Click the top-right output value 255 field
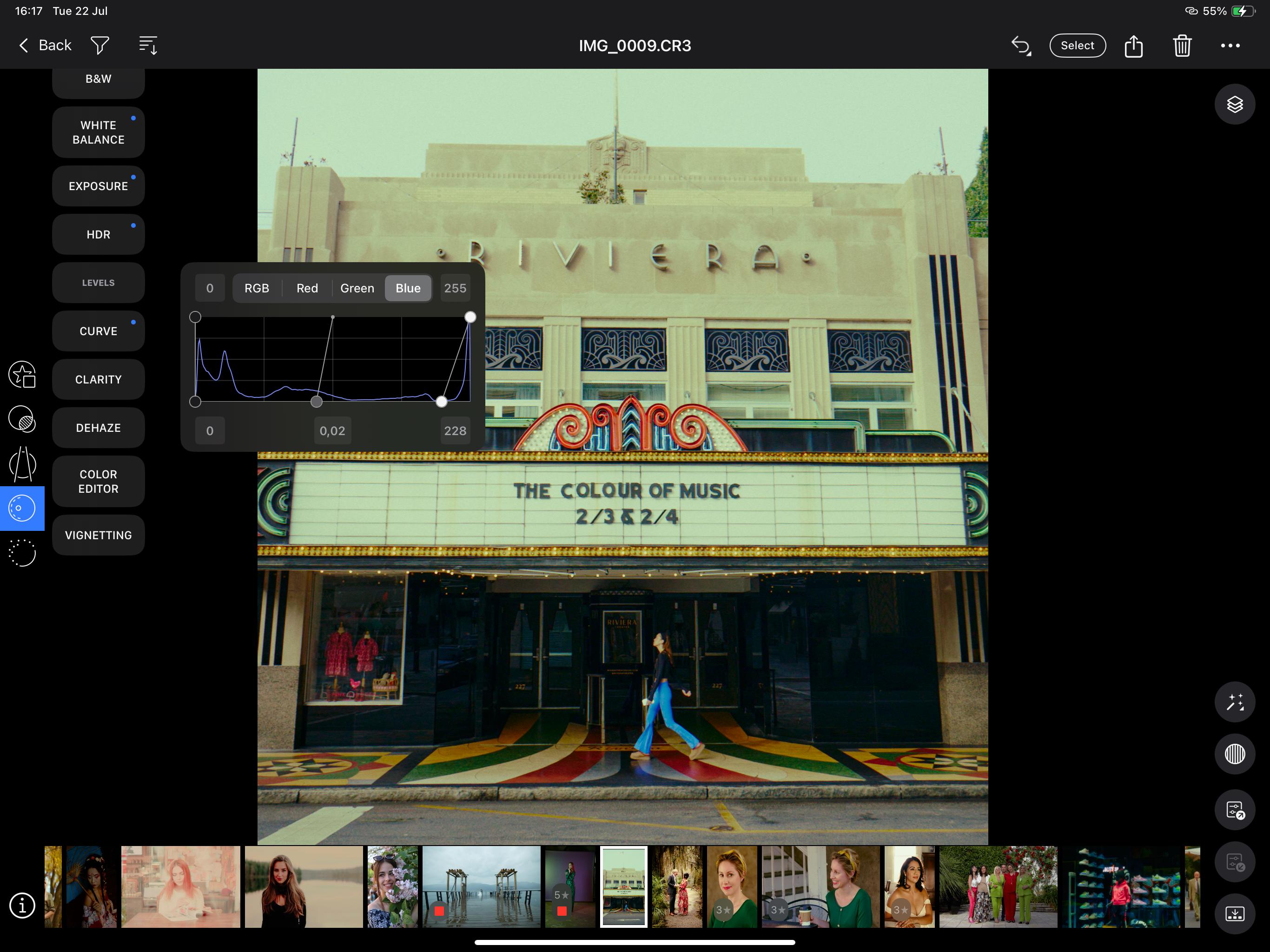Image resolution: width=1270 pixels, height=952 pixels. tap(455, 288)
